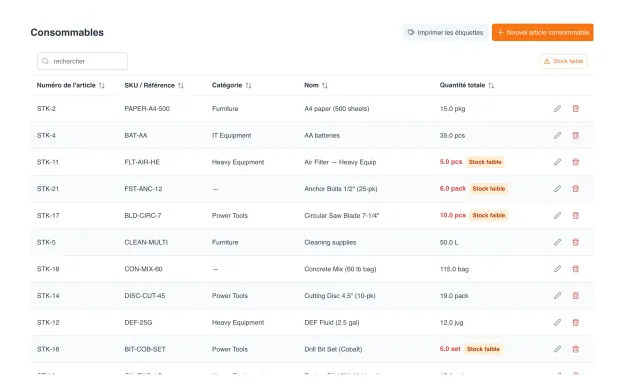Viewport: 624px width, 392px height.
Task: Select the PAPER-A4-500 SKU cell
Action: tap(147, 109)
